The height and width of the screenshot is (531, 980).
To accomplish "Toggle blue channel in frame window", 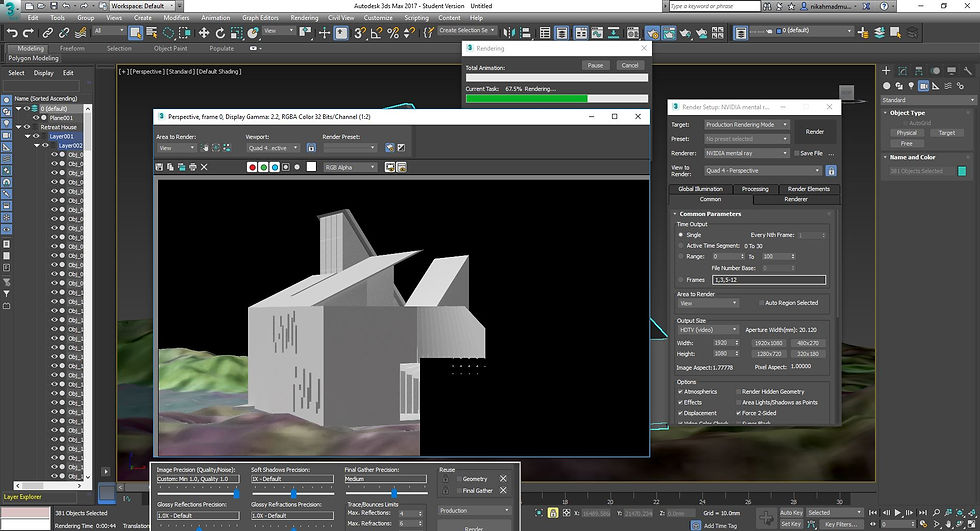I will click(275, 167).
